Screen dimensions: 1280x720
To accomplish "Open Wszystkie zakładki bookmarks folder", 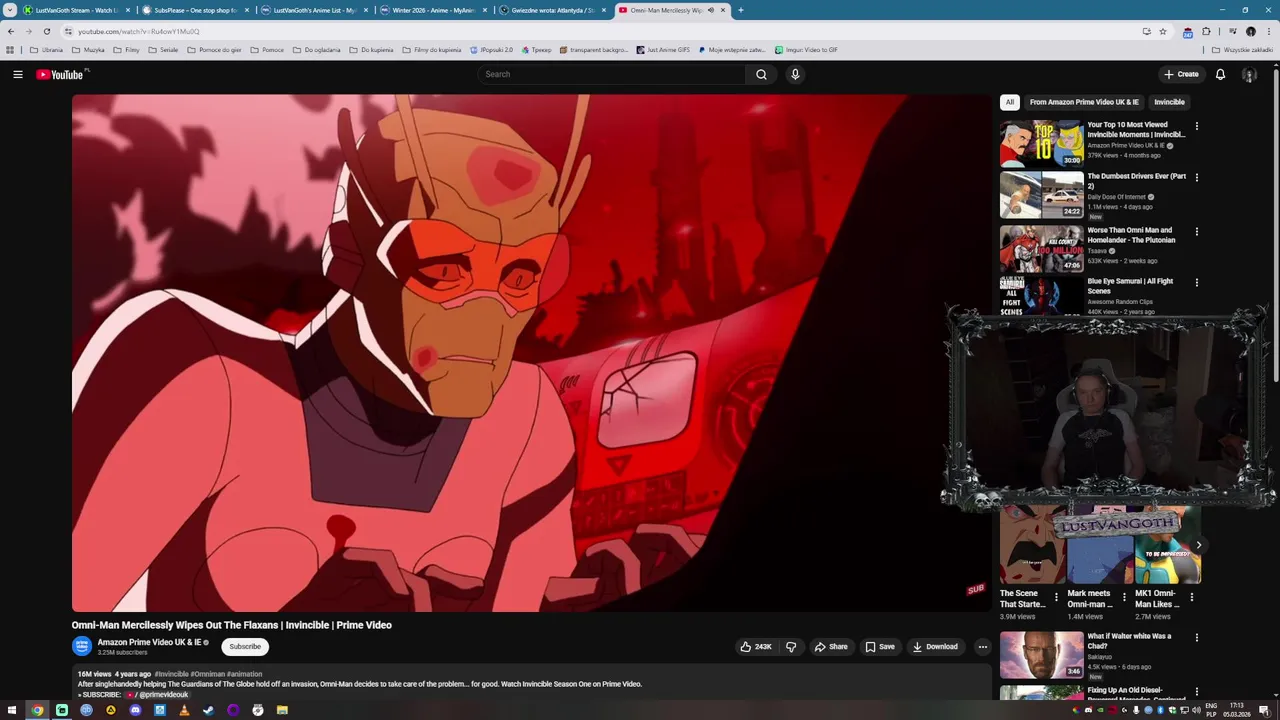I will [x=1242, y=49].
